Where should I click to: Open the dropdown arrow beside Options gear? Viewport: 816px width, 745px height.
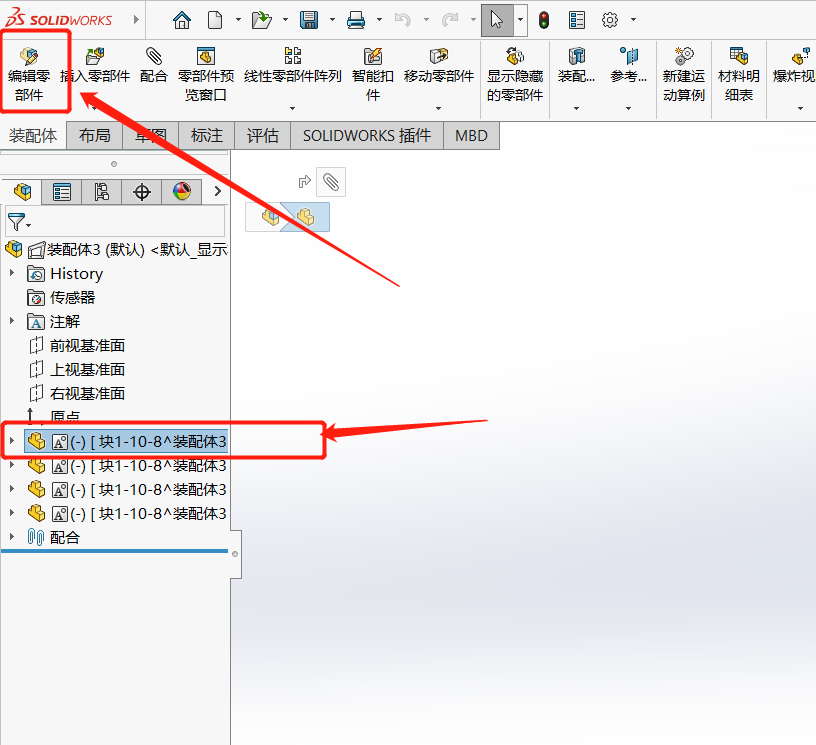tap(633, 19)
